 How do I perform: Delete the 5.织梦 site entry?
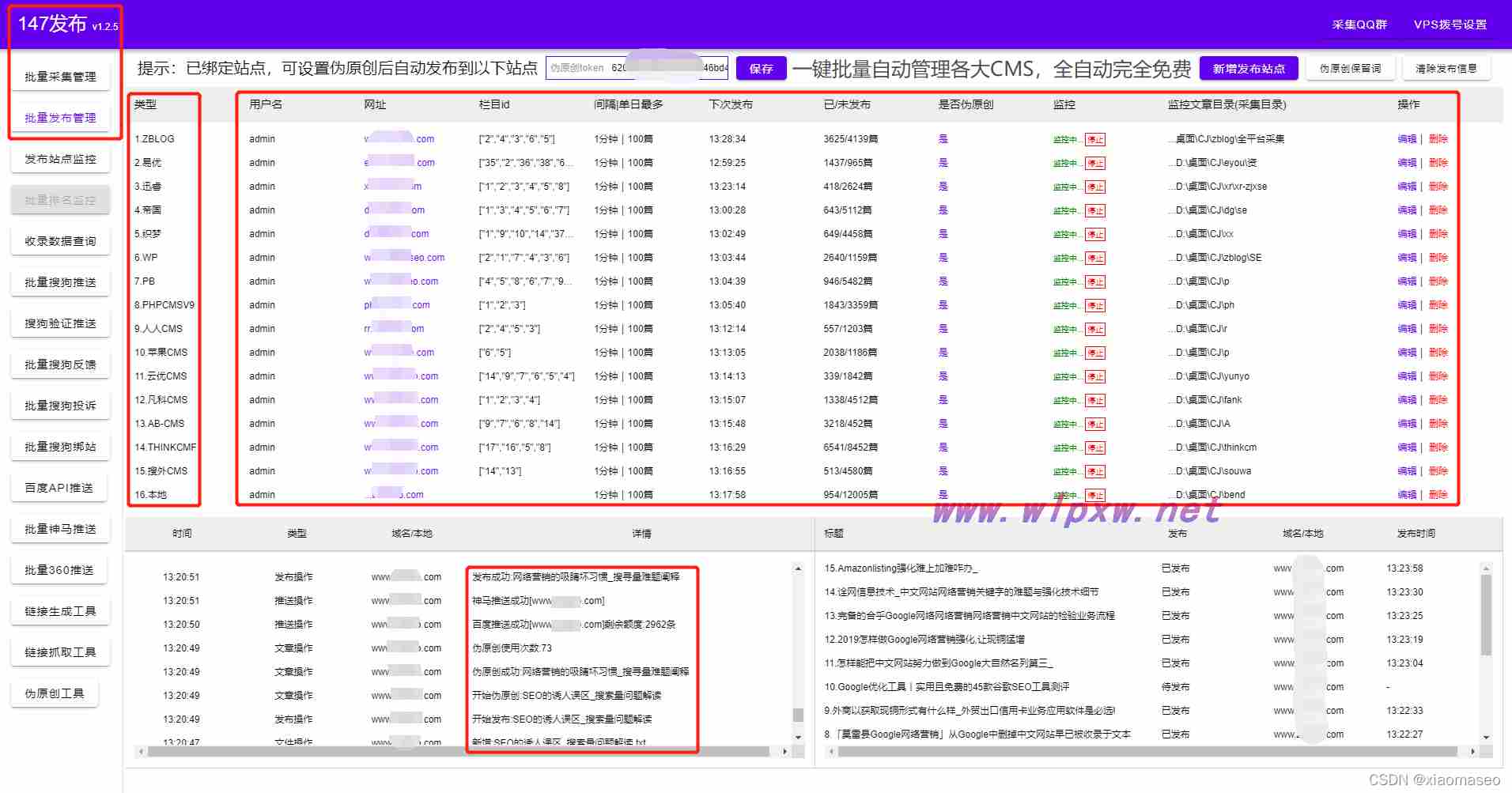pos(1438,234)
